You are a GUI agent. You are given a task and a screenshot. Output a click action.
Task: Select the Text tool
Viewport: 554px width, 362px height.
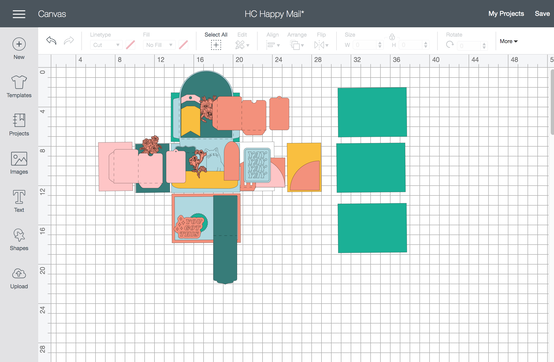[19, 201]
